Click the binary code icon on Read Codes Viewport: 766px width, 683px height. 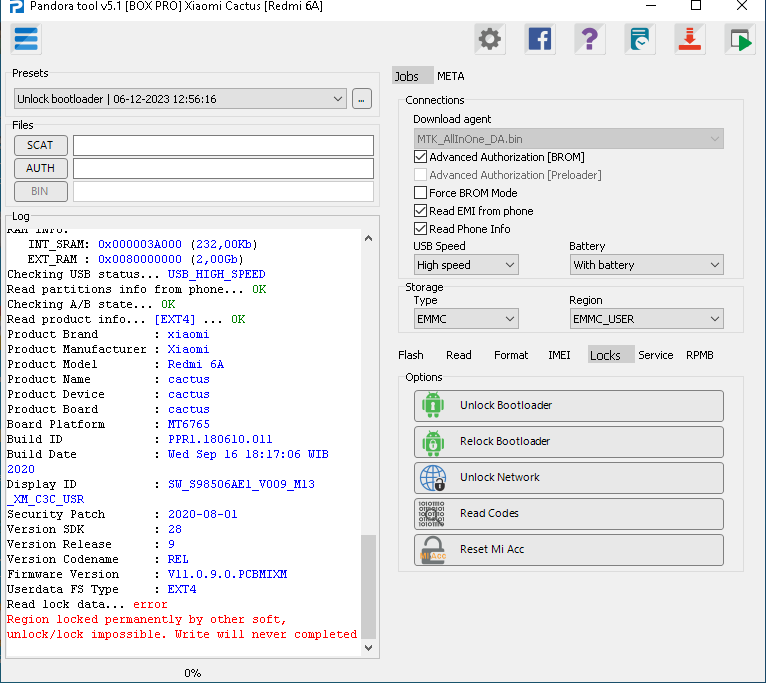click(x=432, y=513)
